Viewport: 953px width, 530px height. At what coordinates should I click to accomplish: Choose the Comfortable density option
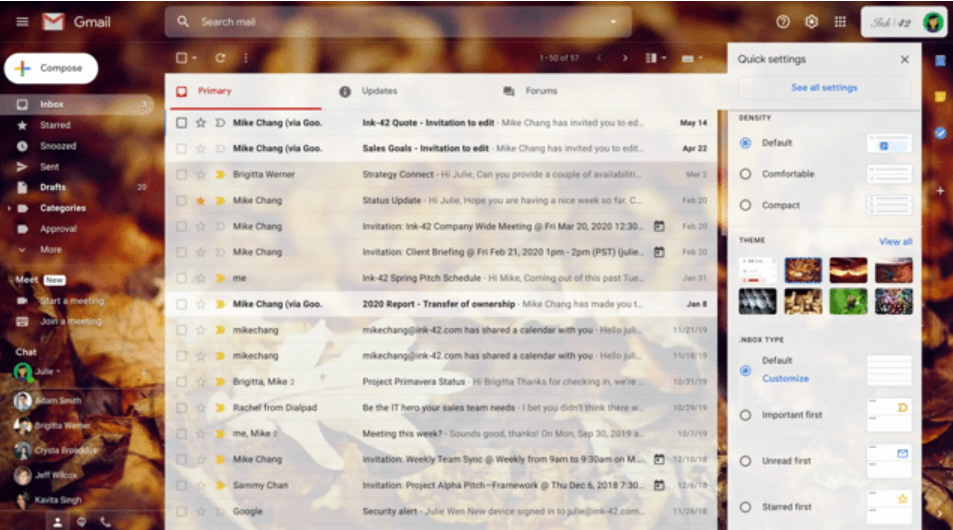point(745,174)
